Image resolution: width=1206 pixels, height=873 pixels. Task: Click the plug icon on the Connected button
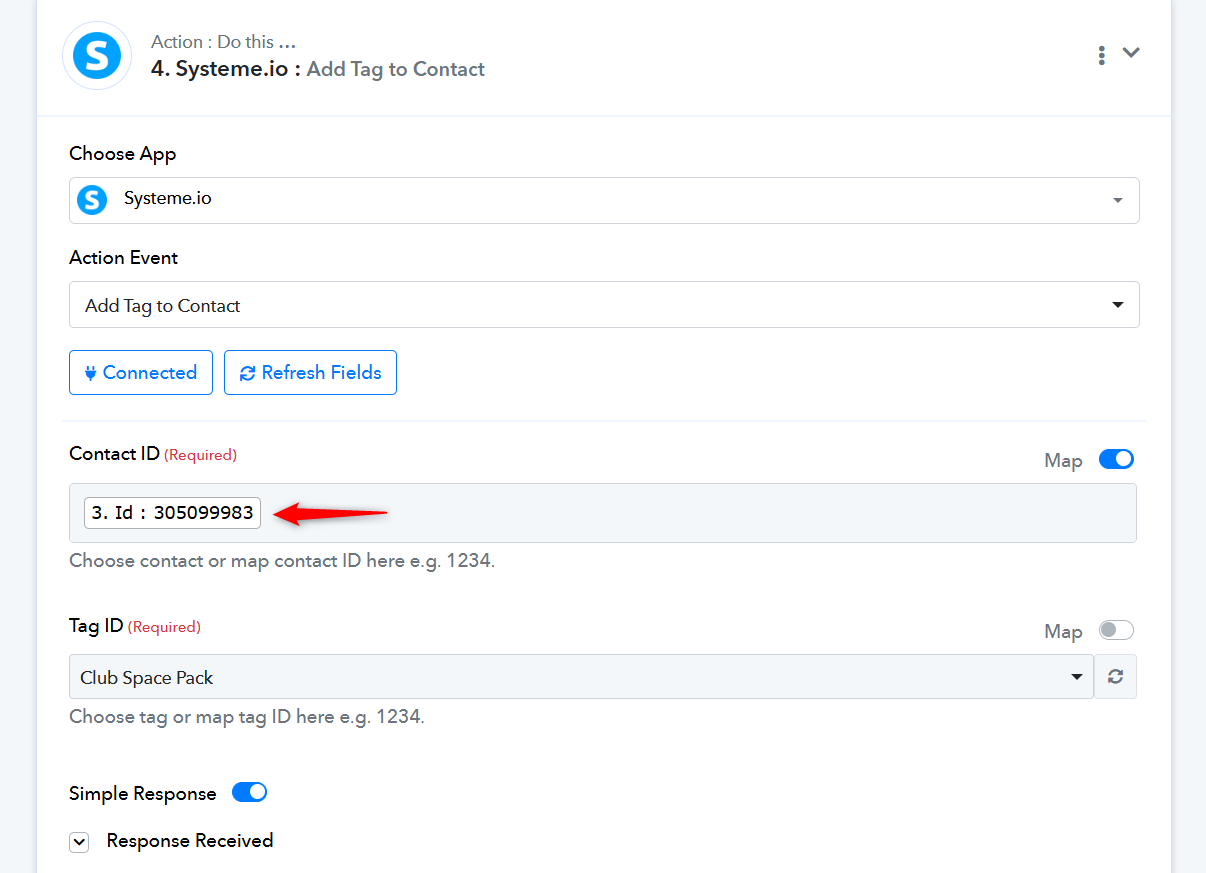pos(90,373)
